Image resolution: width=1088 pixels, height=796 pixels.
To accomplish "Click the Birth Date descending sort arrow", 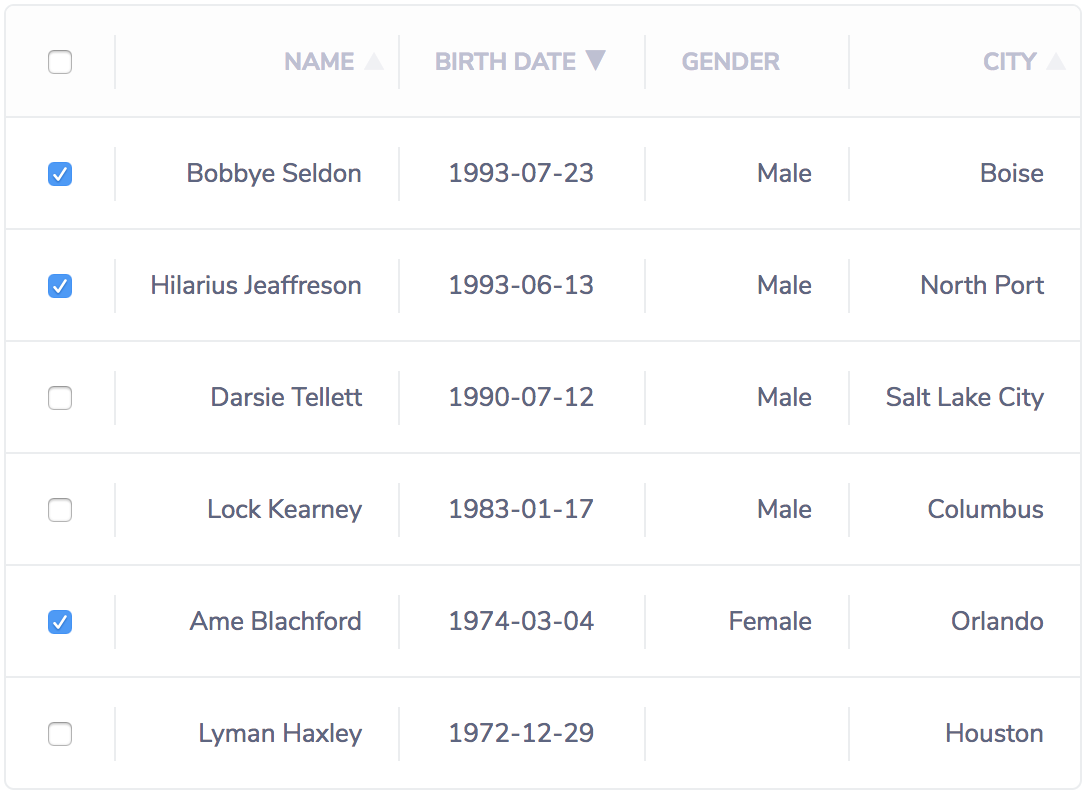I will [595, 61].
